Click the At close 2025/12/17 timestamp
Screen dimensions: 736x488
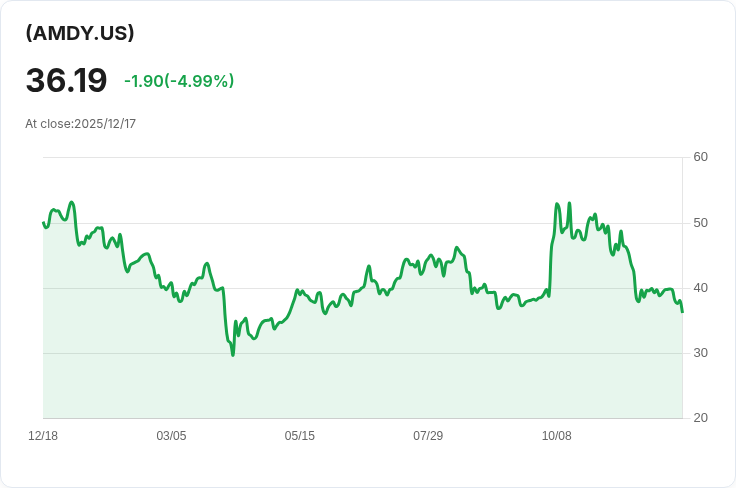(x=80, y=124)
